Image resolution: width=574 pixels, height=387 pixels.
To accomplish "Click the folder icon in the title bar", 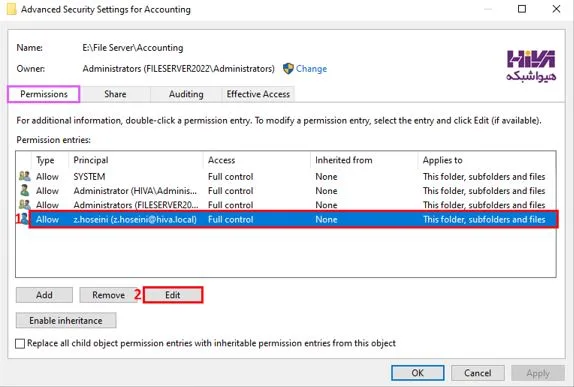I will click(x=12, y=9).
